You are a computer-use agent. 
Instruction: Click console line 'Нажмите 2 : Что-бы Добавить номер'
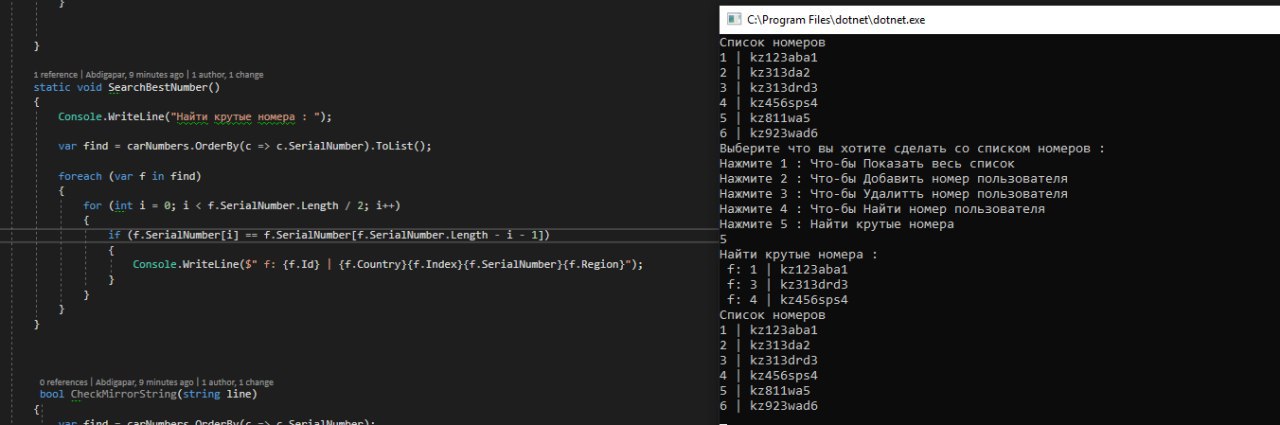point(893,179)
